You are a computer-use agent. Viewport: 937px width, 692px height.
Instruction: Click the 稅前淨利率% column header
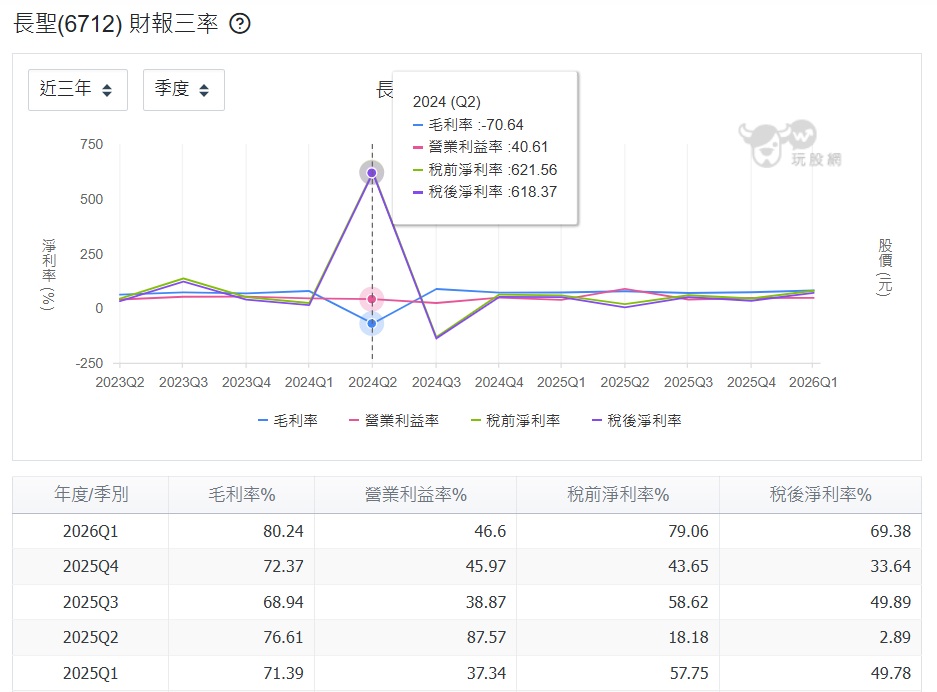click(618, 495)
